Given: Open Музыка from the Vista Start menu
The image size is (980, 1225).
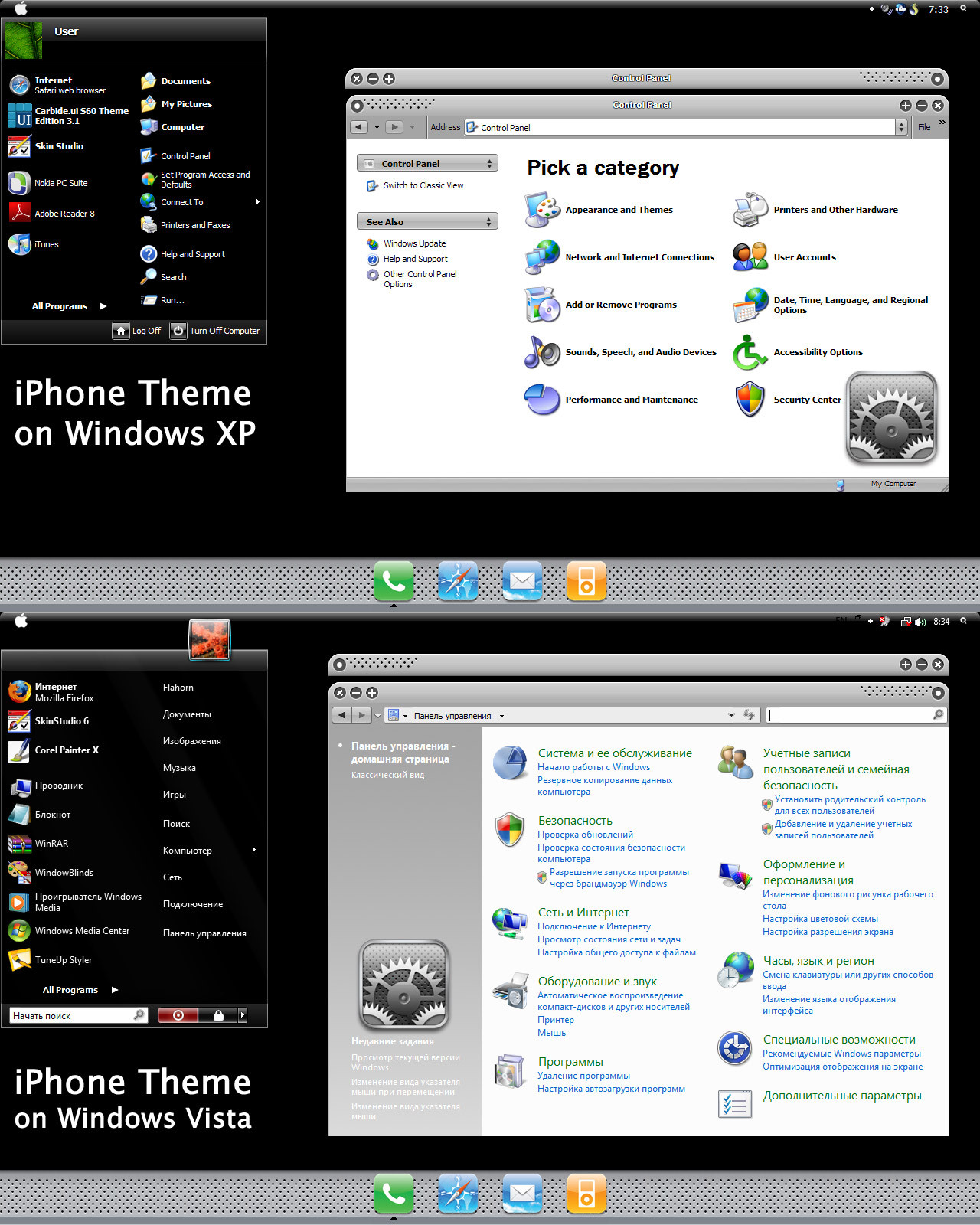Looking at the screenshot, I should (179, 768).
